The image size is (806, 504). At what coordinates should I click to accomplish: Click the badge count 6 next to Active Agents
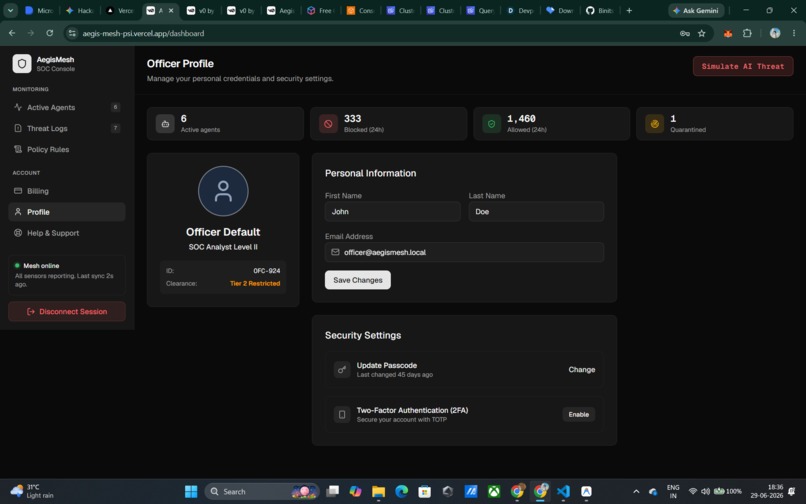(115, 107)
